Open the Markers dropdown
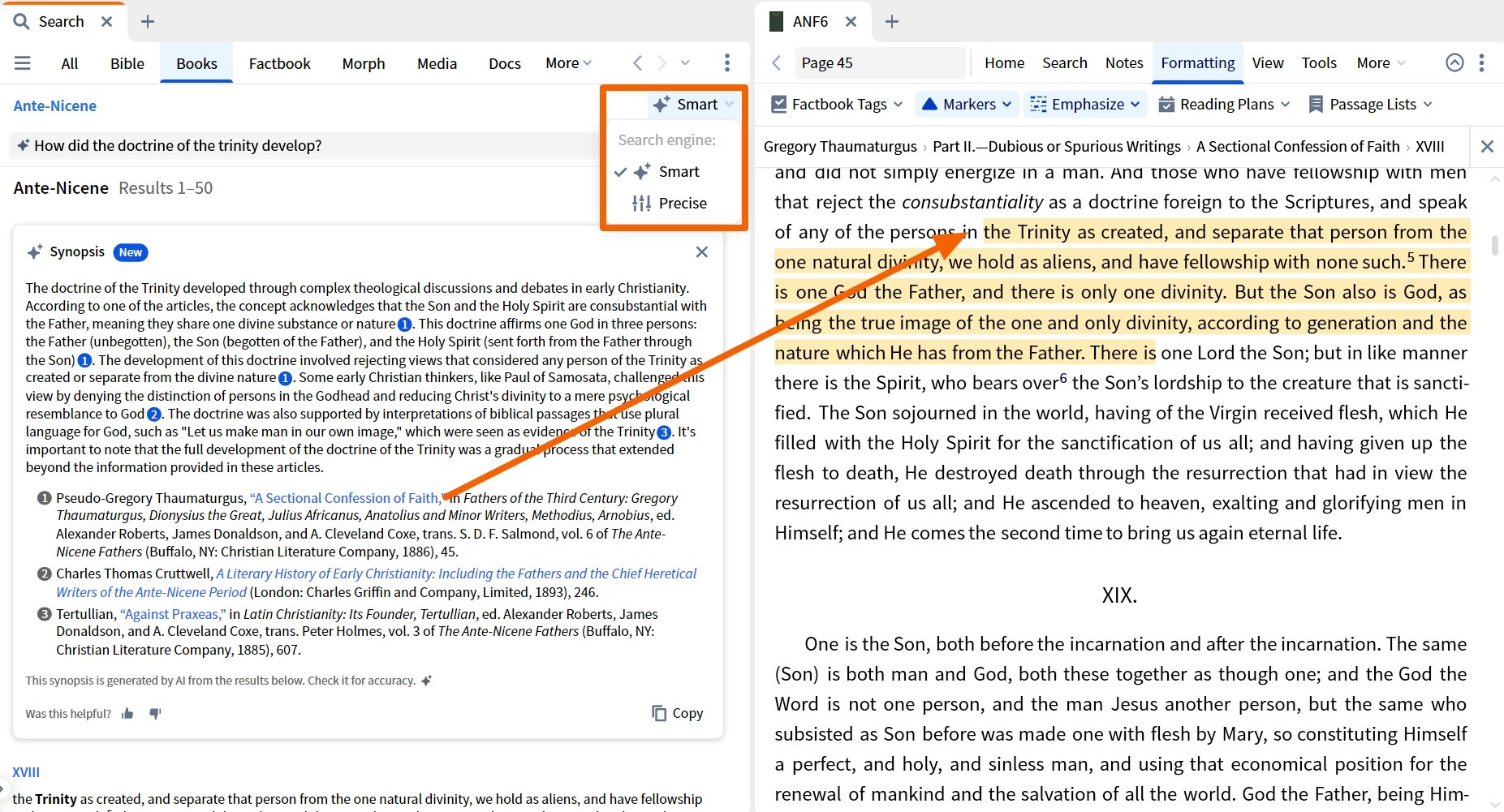 tap(967, 105)
